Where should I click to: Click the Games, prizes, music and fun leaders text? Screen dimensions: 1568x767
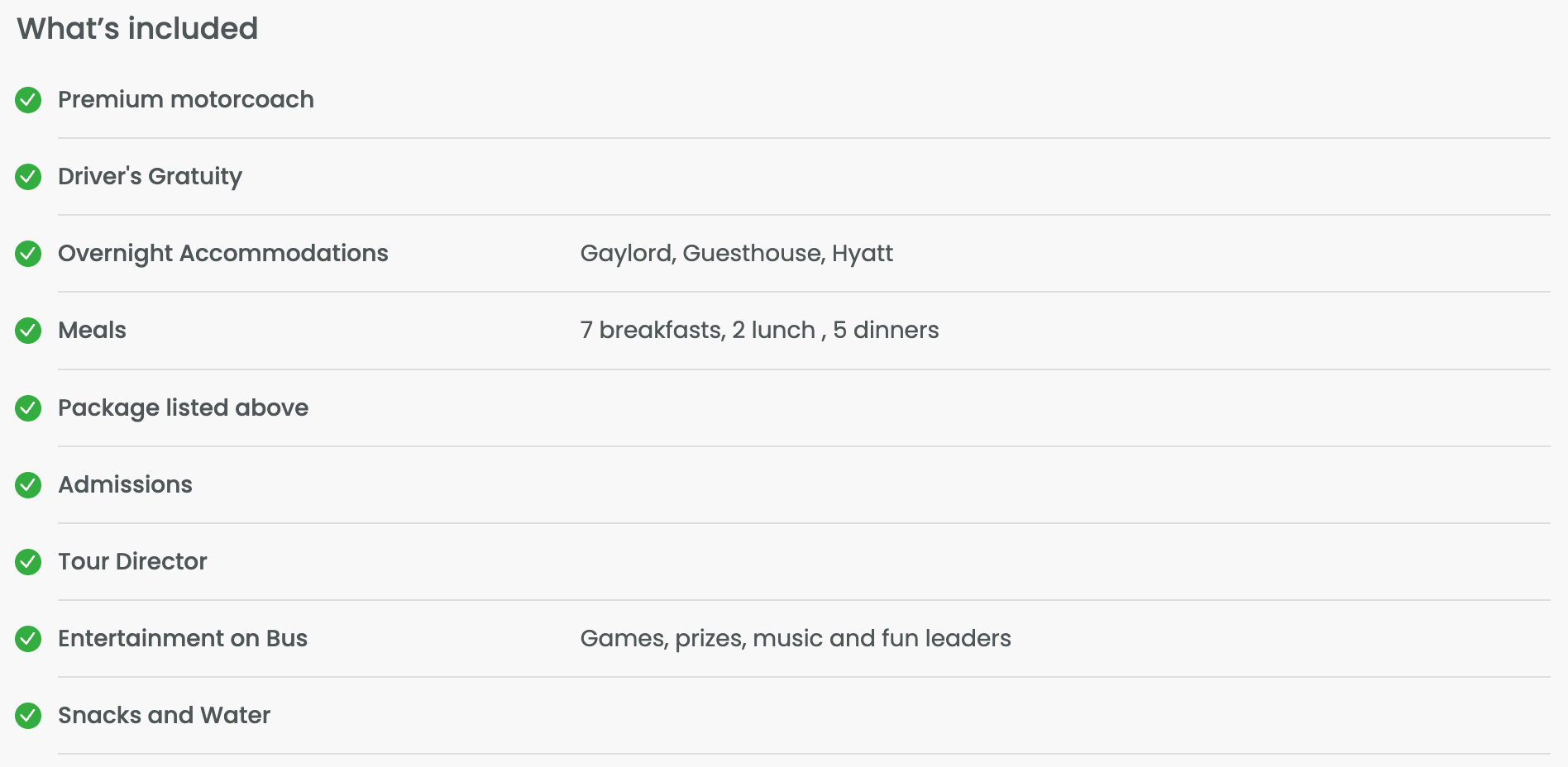pos(796,639)
